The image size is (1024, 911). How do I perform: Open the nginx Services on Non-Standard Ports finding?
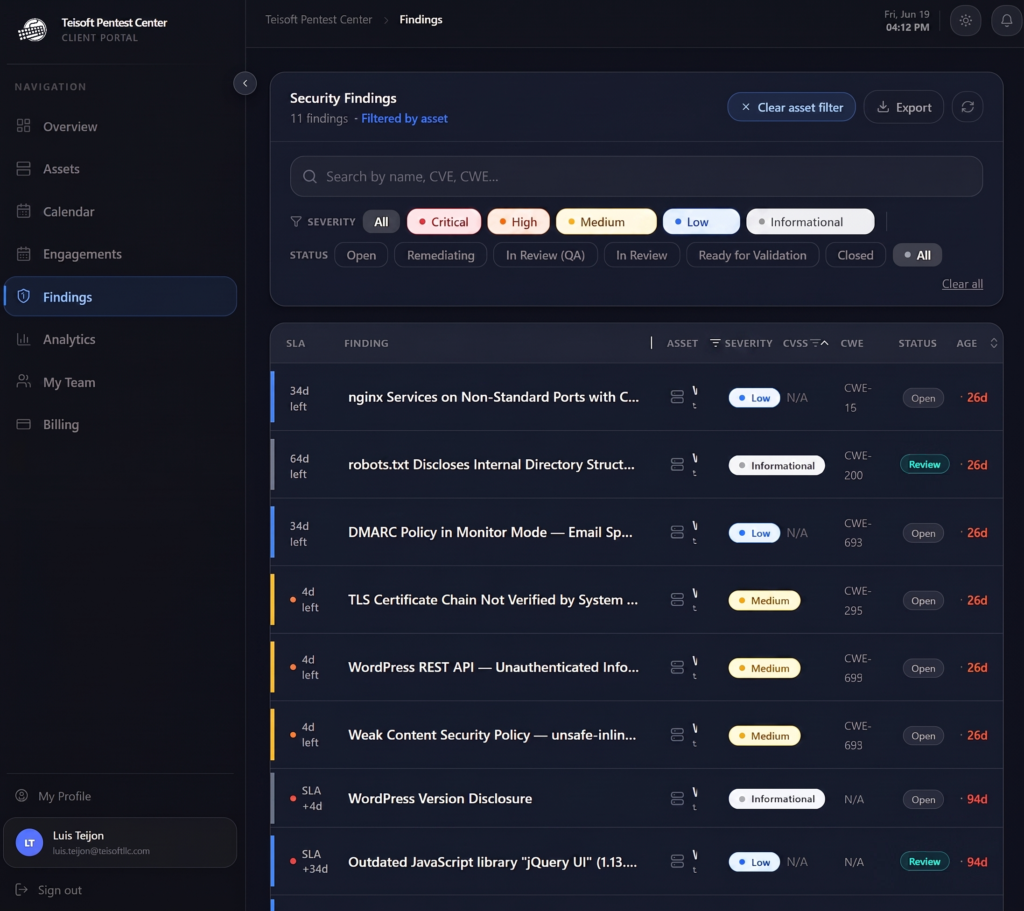pyautogui.click(x=493, y=397)
